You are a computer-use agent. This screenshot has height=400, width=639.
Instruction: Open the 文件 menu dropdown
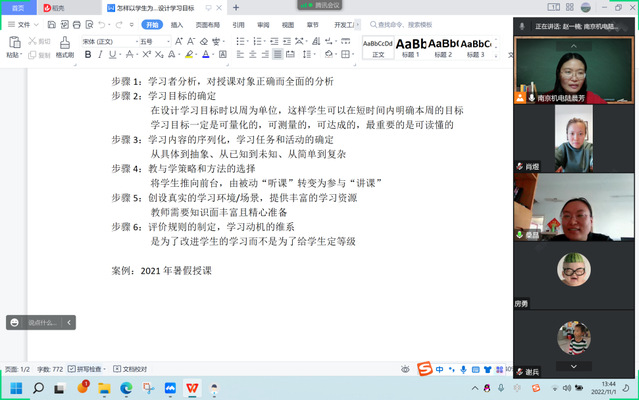(18, 24)
